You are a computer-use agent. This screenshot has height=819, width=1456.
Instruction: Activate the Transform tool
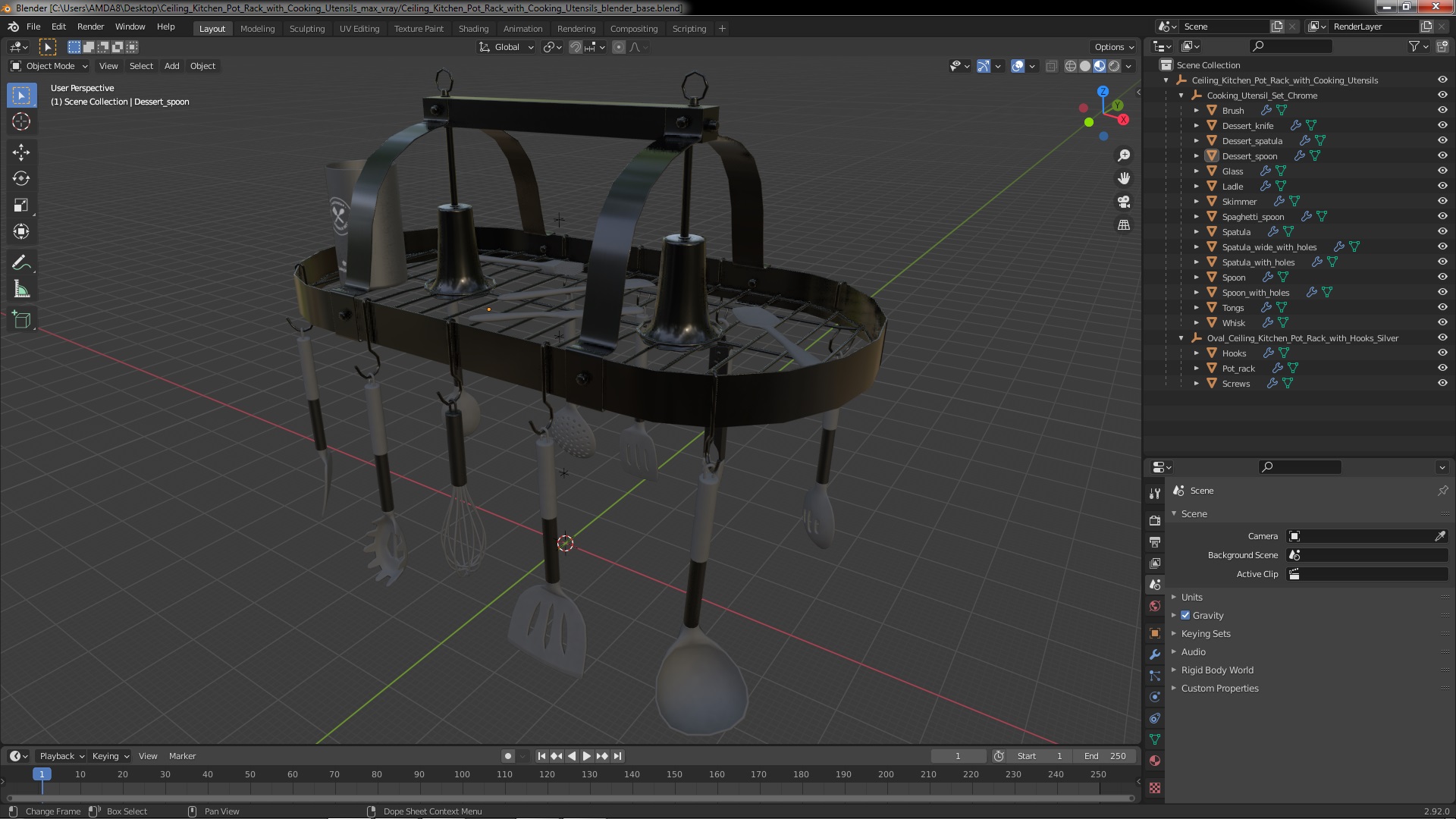[21, 231]
